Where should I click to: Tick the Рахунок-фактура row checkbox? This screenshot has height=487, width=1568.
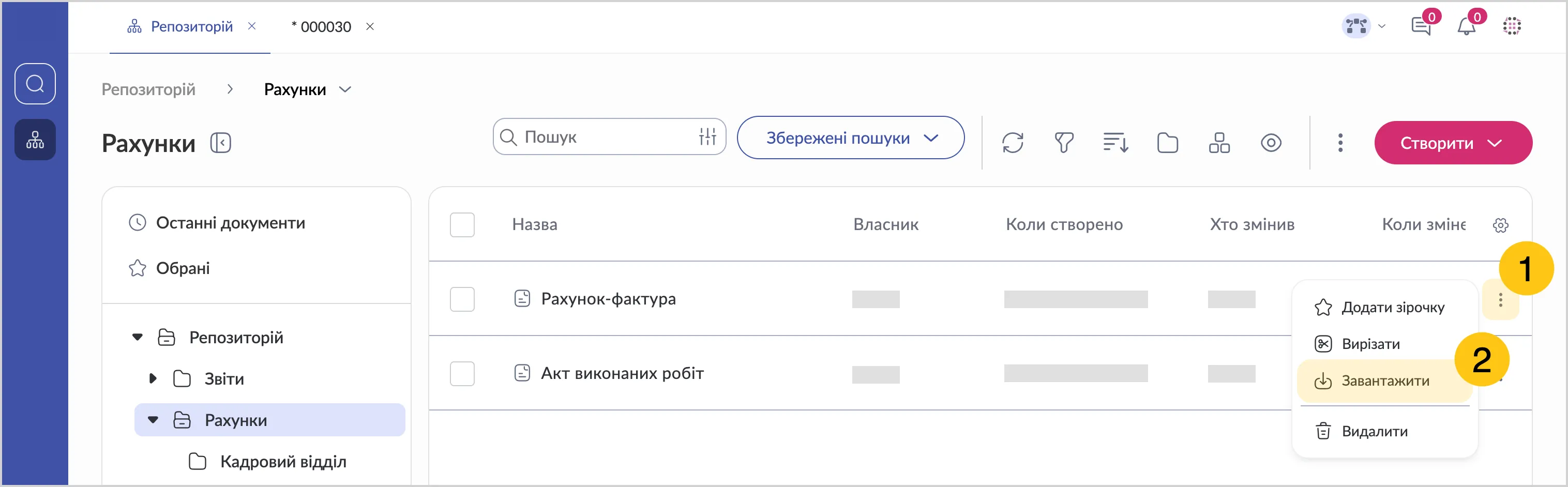pyautogui.click(x=462, y=299)
